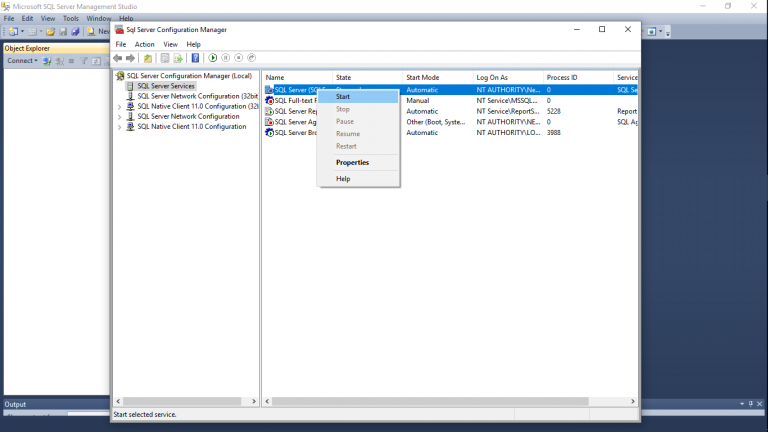Choose Properties from the context menu
768x432 pixels.
click(352, 162)
